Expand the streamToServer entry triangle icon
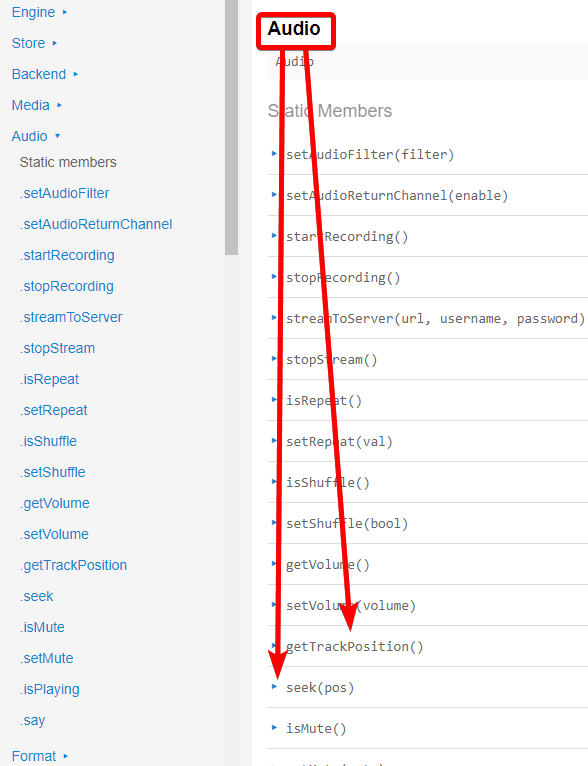Image resolution: width=588 pixels, height=766 pixels. click(274, 318)
